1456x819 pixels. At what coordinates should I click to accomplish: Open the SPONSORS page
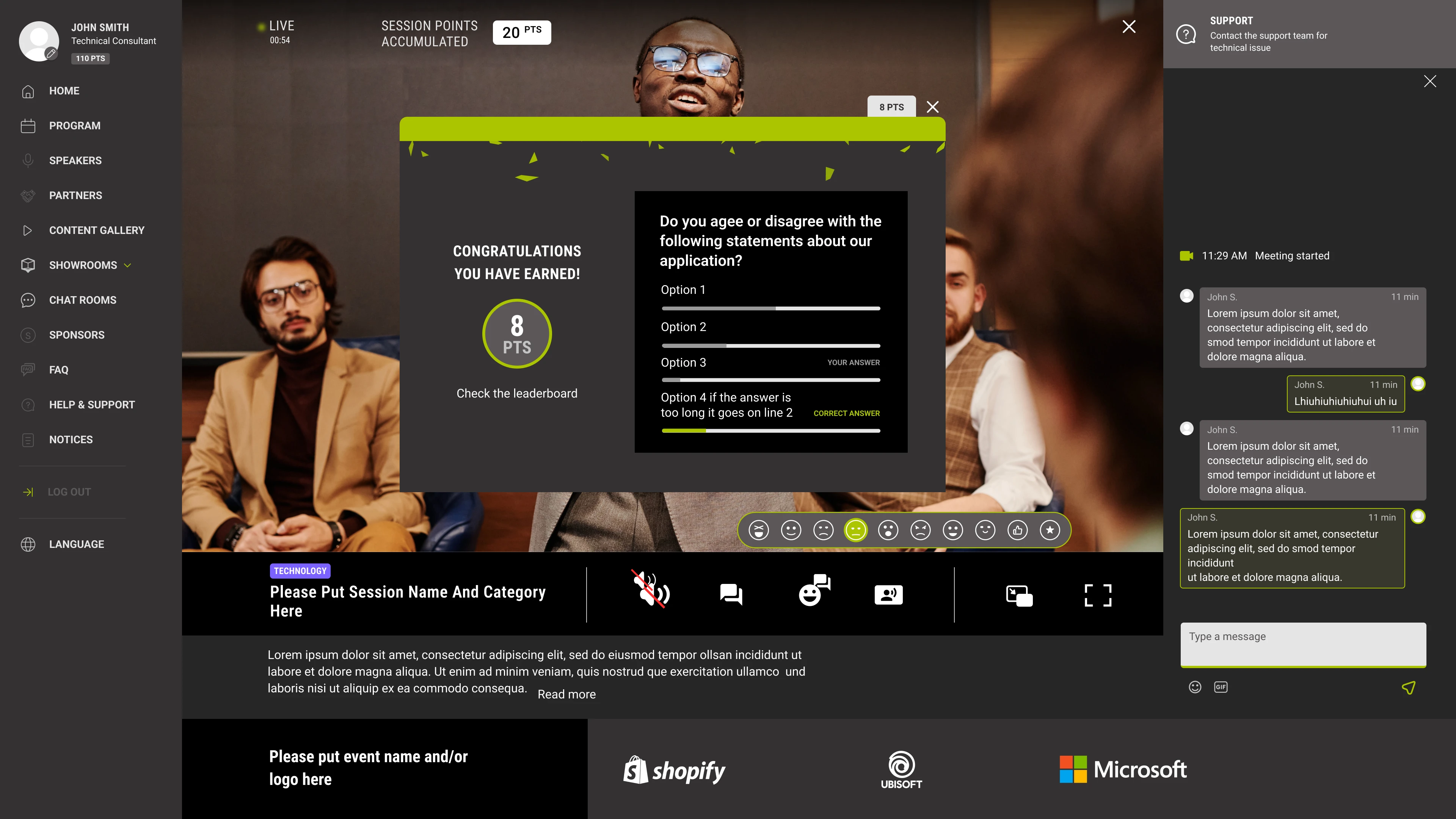(x=76, y=335)
